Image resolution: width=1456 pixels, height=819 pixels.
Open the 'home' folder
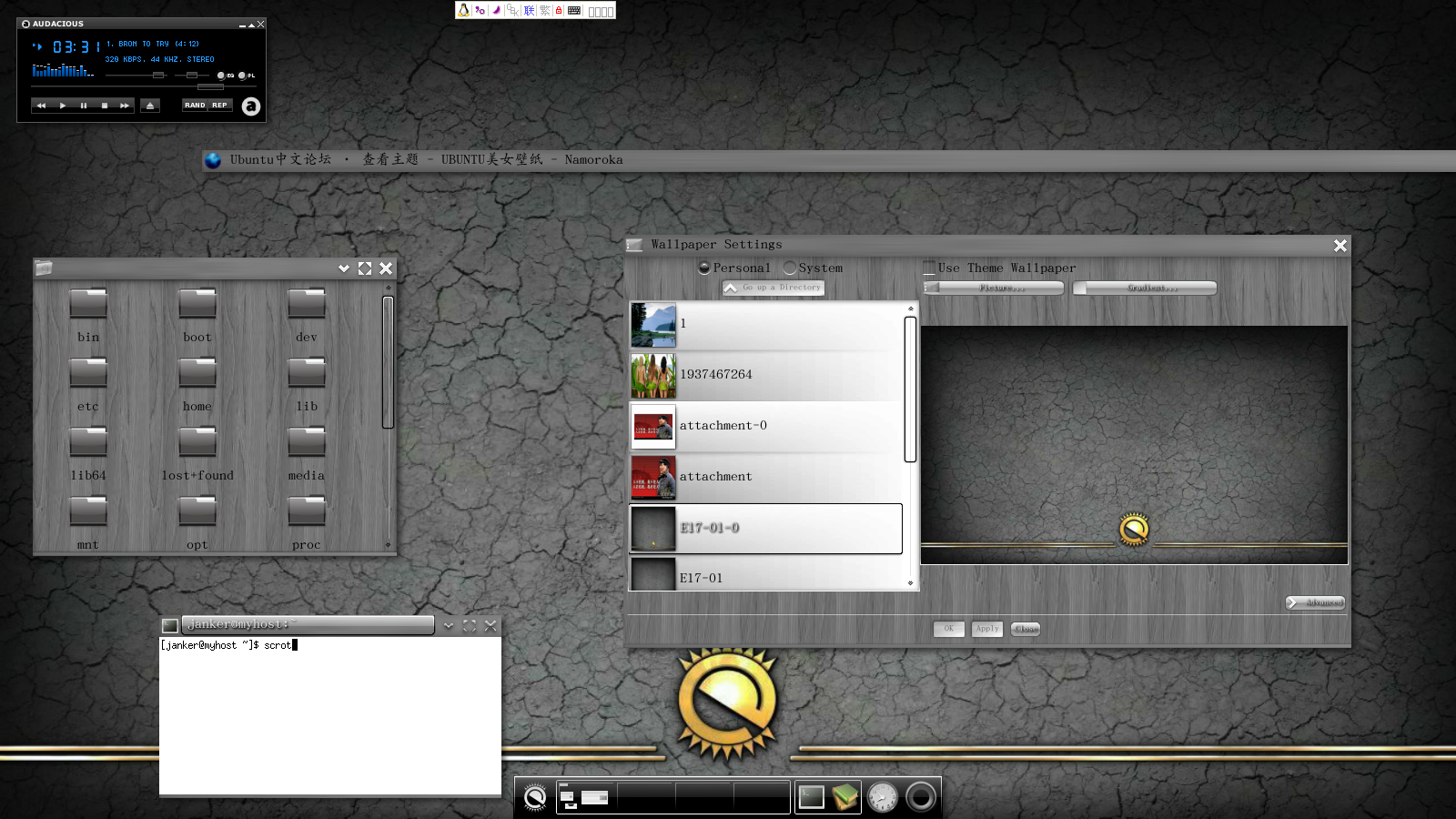tap(197, 380)
